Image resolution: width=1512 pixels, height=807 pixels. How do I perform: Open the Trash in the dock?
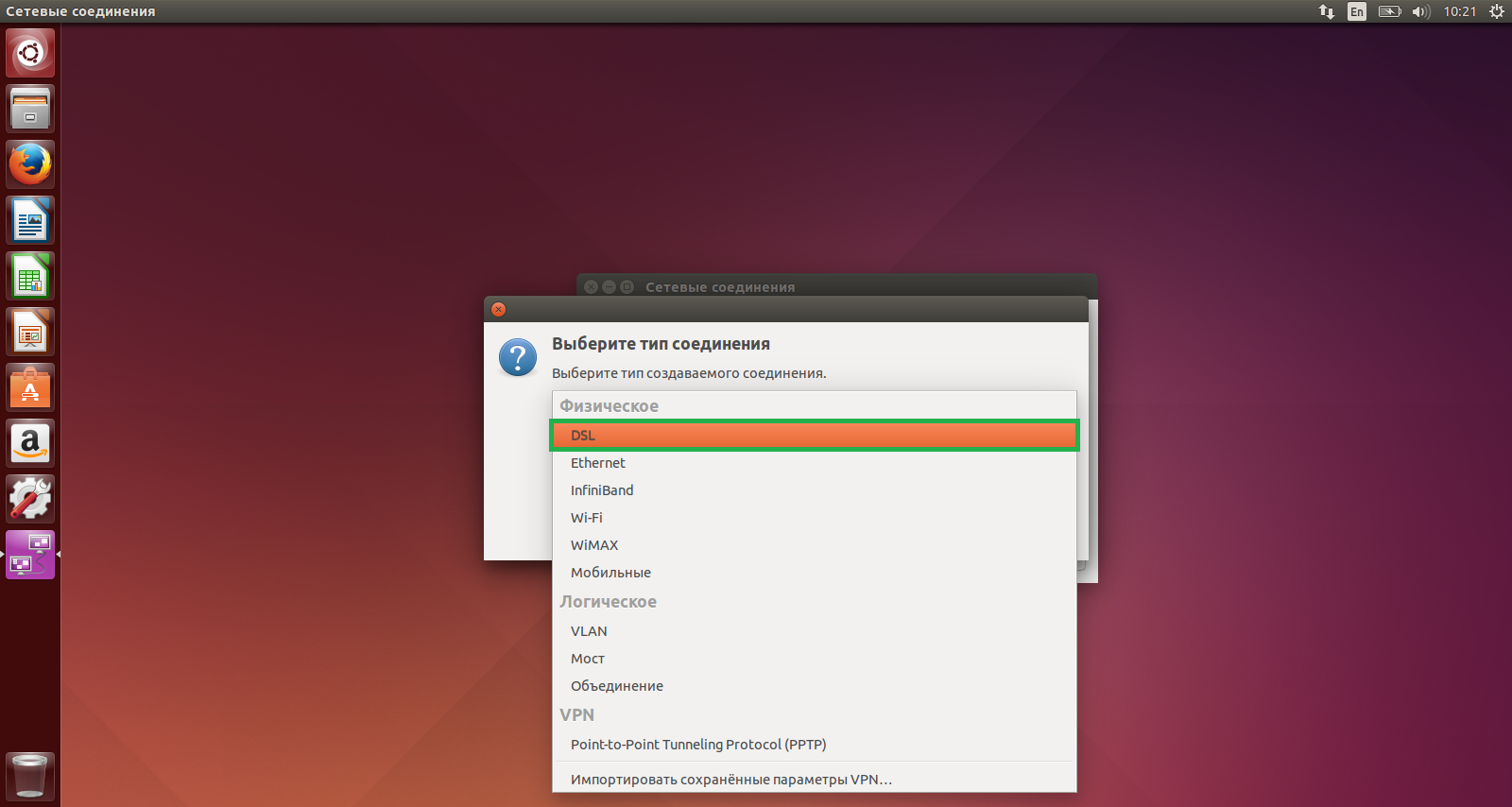(x=30, y=777)
